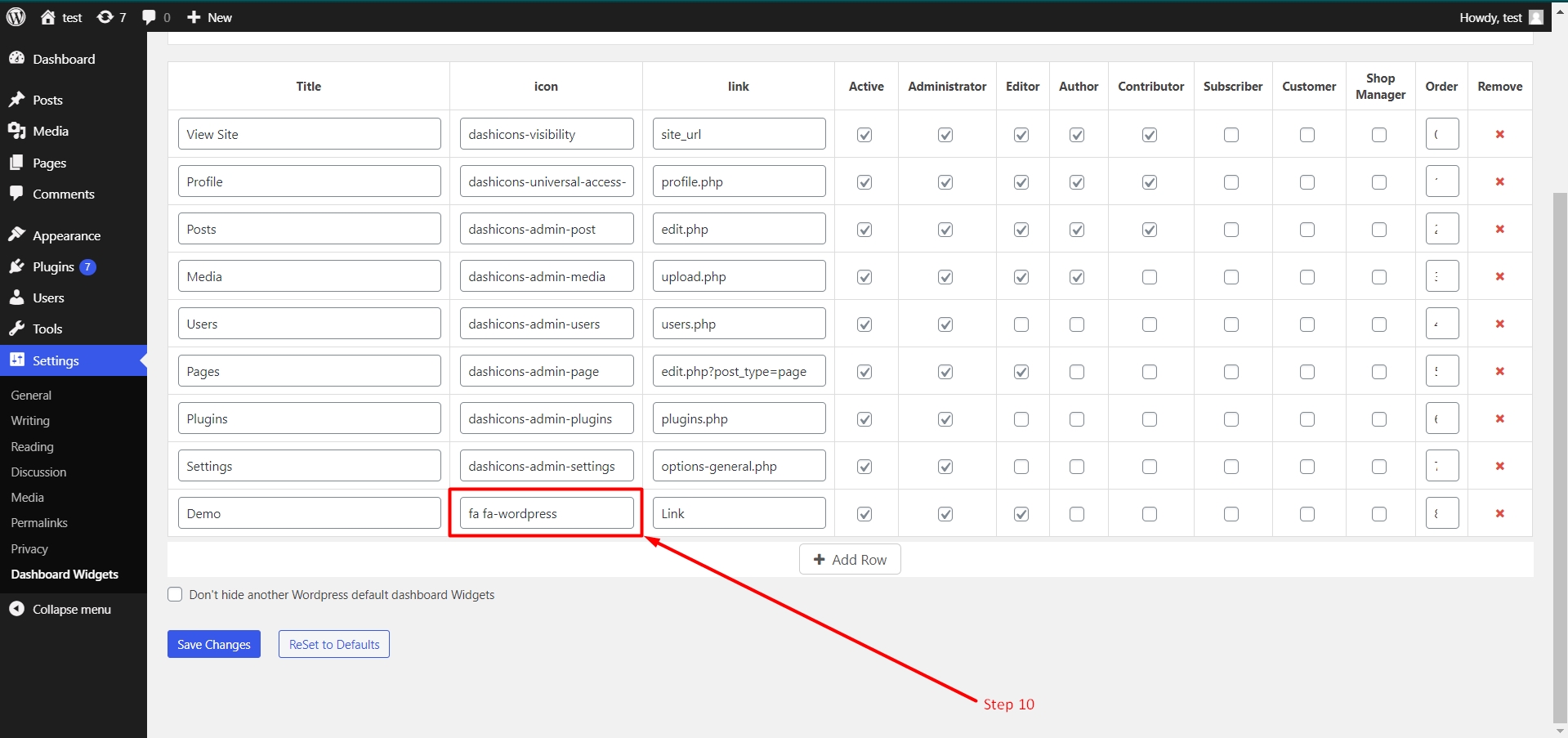1568x738 pixels.
Task: Uncheck Contributor checkbox for Posts row
Action: pyautogui.click(x=1150, y=230)
